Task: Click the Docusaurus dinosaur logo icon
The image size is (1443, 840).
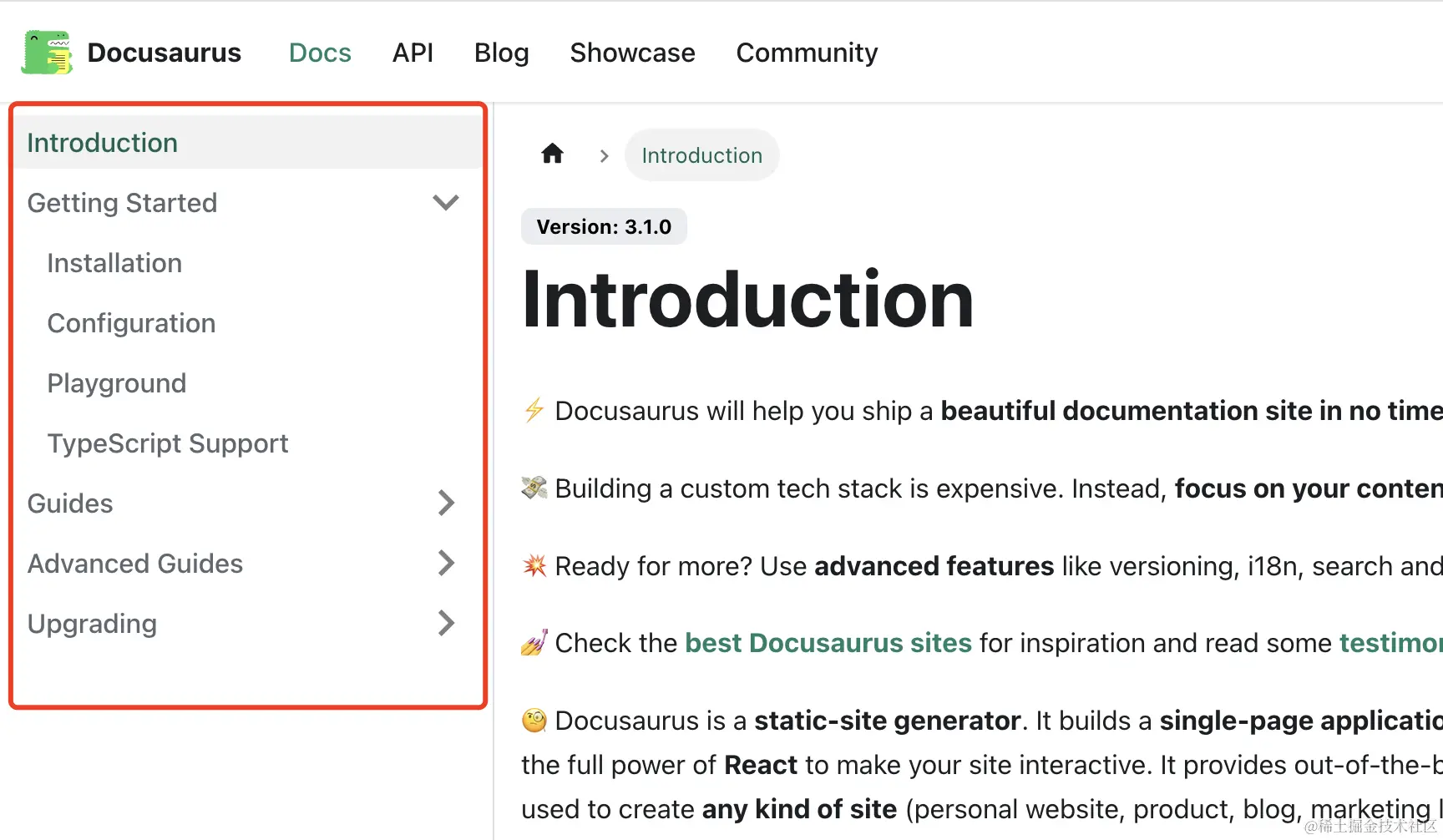Action: pos(47,53)
